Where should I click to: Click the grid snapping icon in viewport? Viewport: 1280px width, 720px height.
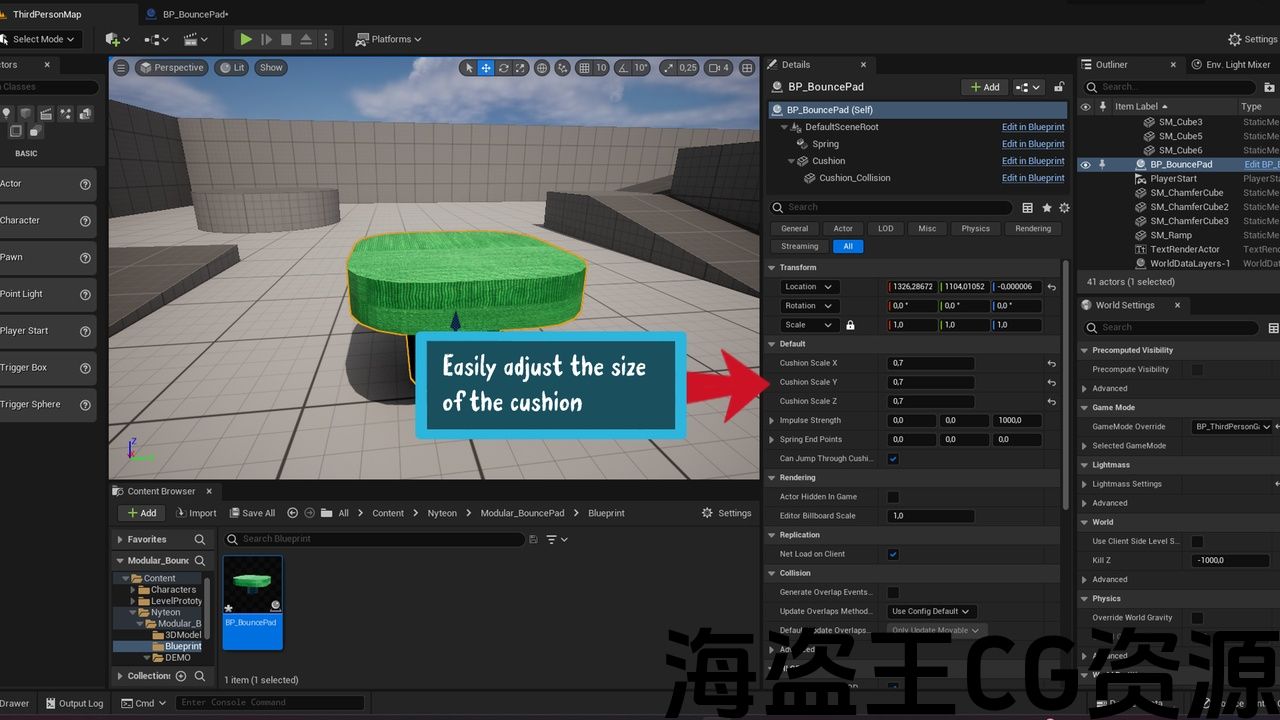(586, 68)
